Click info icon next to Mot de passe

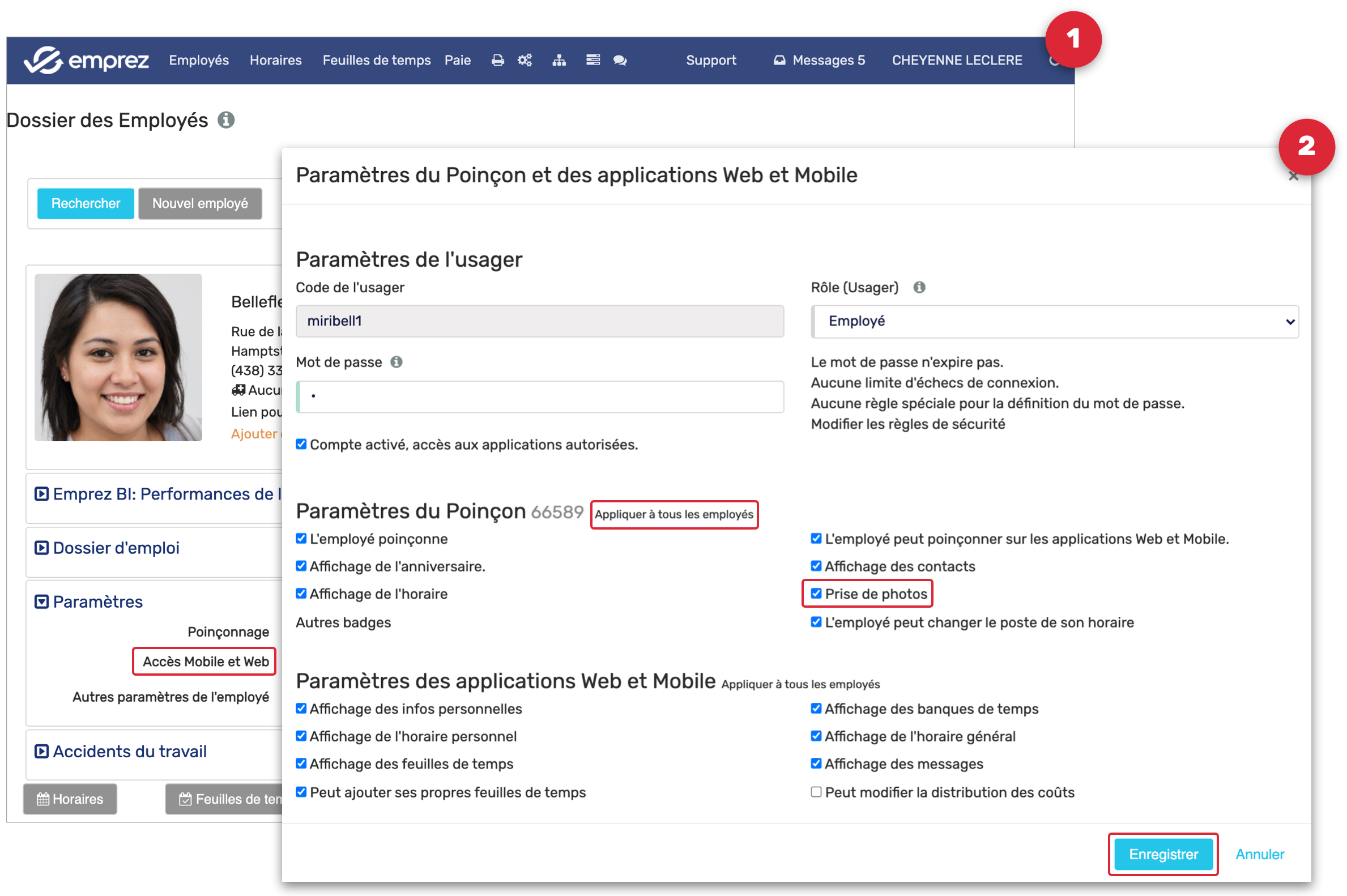396,362
